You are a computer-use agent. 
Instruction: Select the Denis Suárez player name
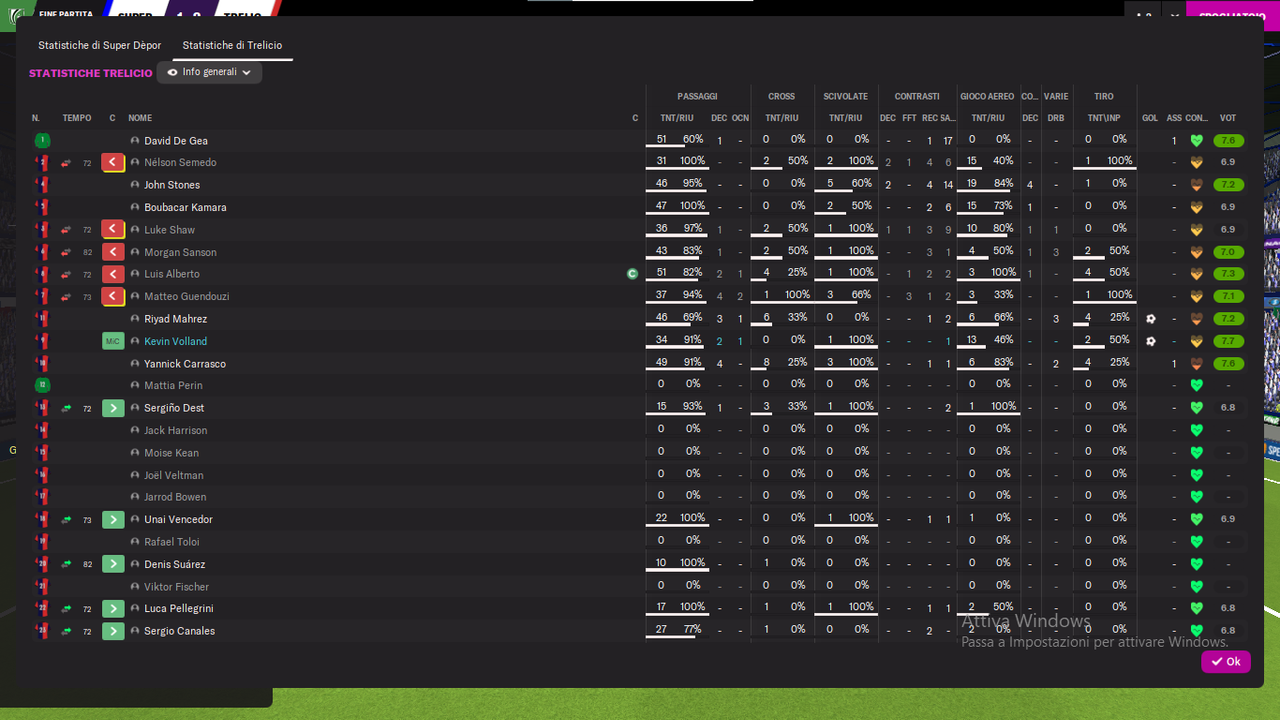coord(175,565)
